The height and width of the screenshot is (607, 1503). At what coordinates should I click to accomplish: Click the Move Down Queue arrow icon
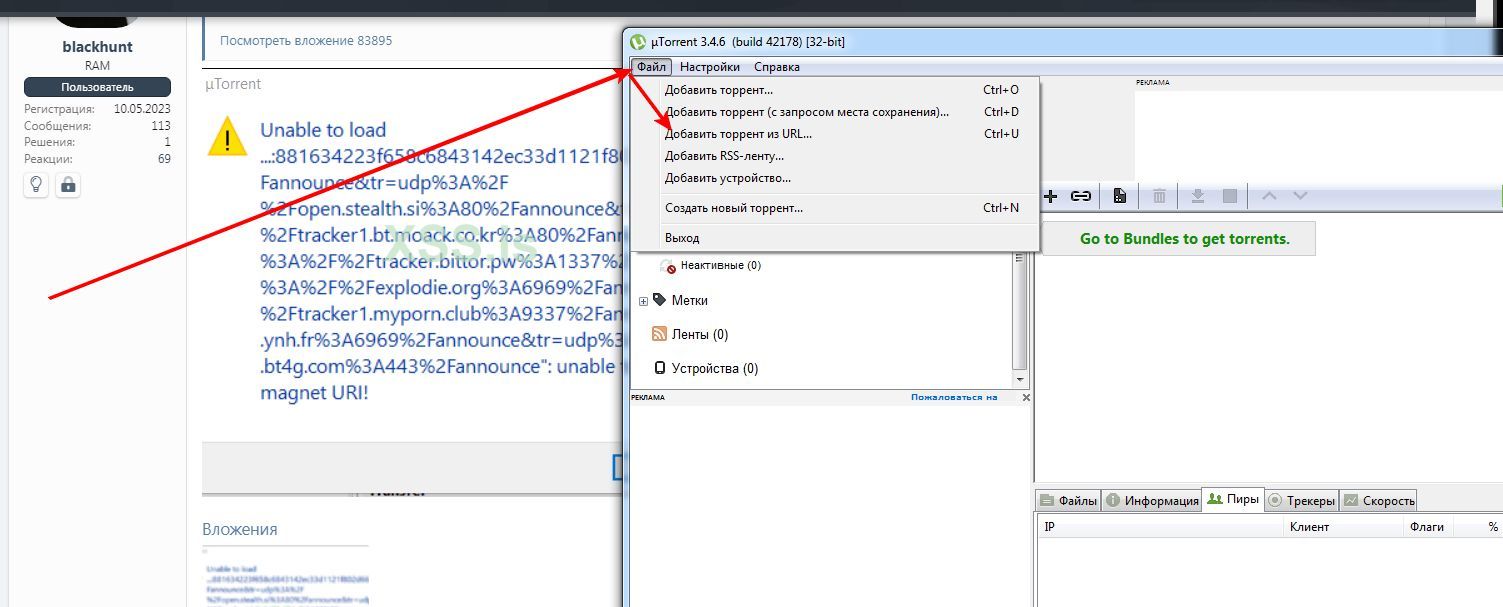1300,196
